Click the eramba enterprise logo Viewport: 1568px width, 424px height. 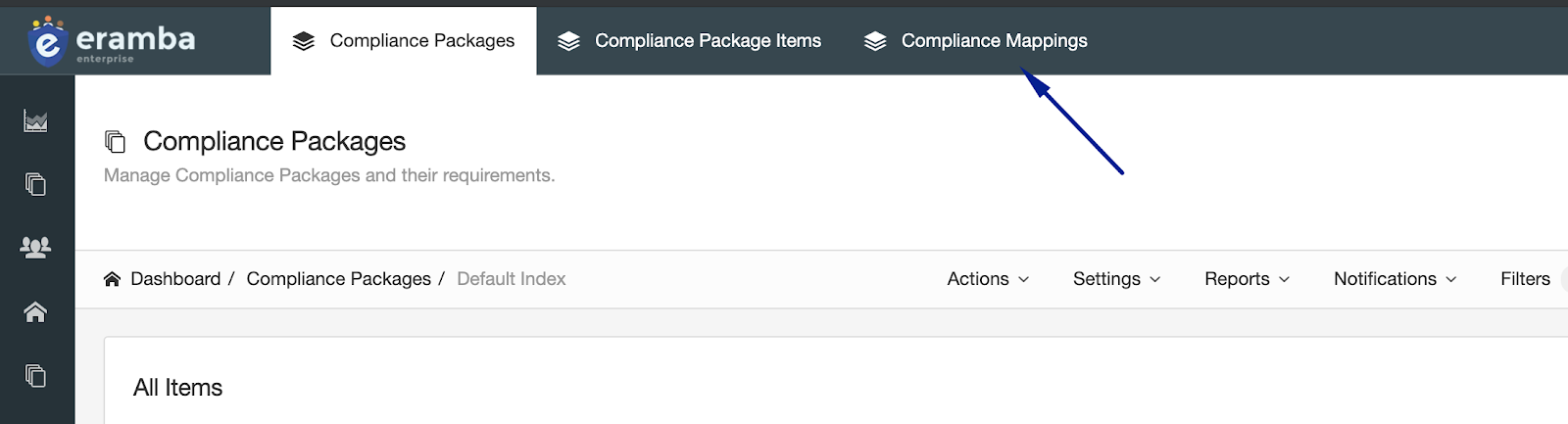pyautogui.click(x=112, y=41)
